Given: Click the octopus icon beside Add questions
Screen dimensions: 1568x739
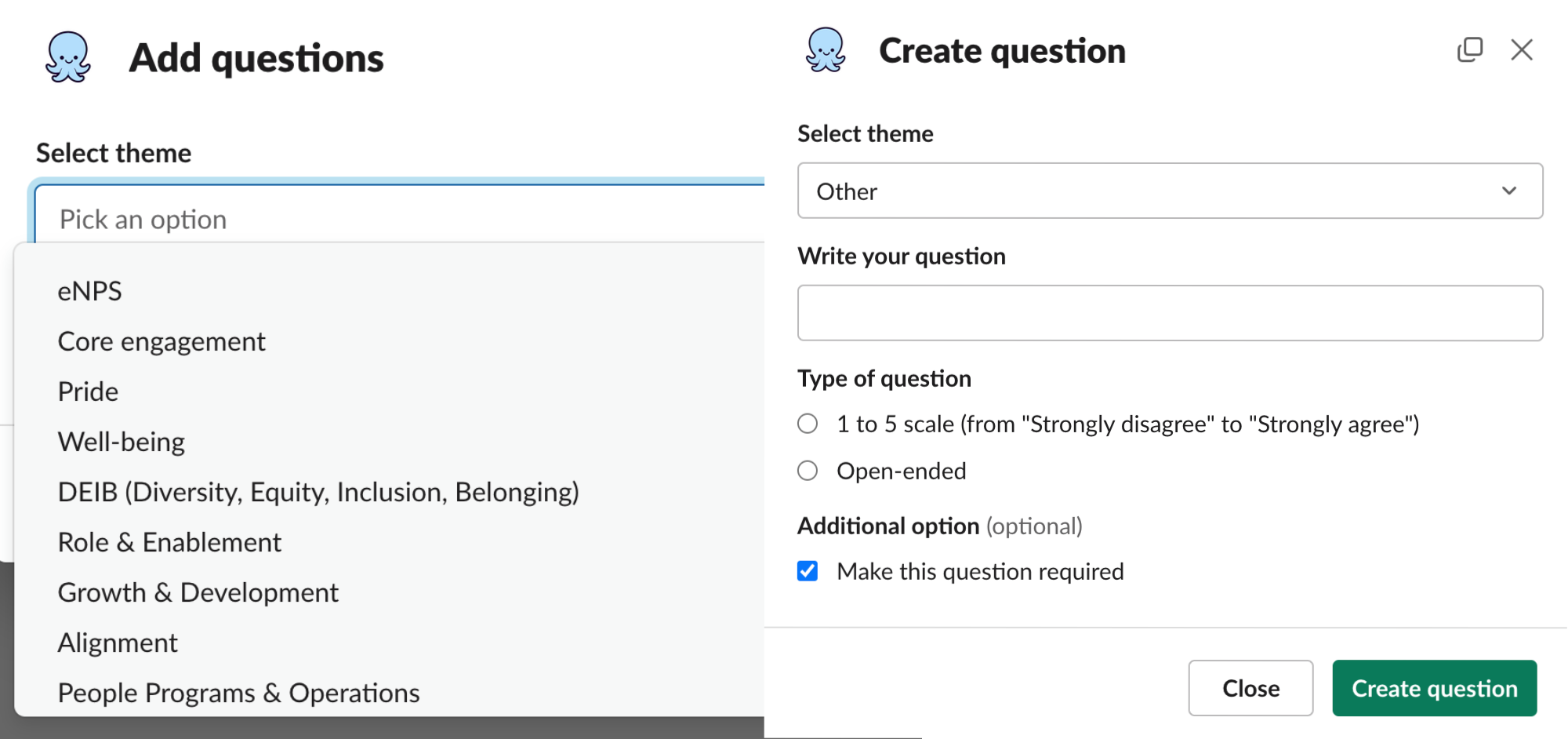Looking at the screenshot, I should click(68, 57).
